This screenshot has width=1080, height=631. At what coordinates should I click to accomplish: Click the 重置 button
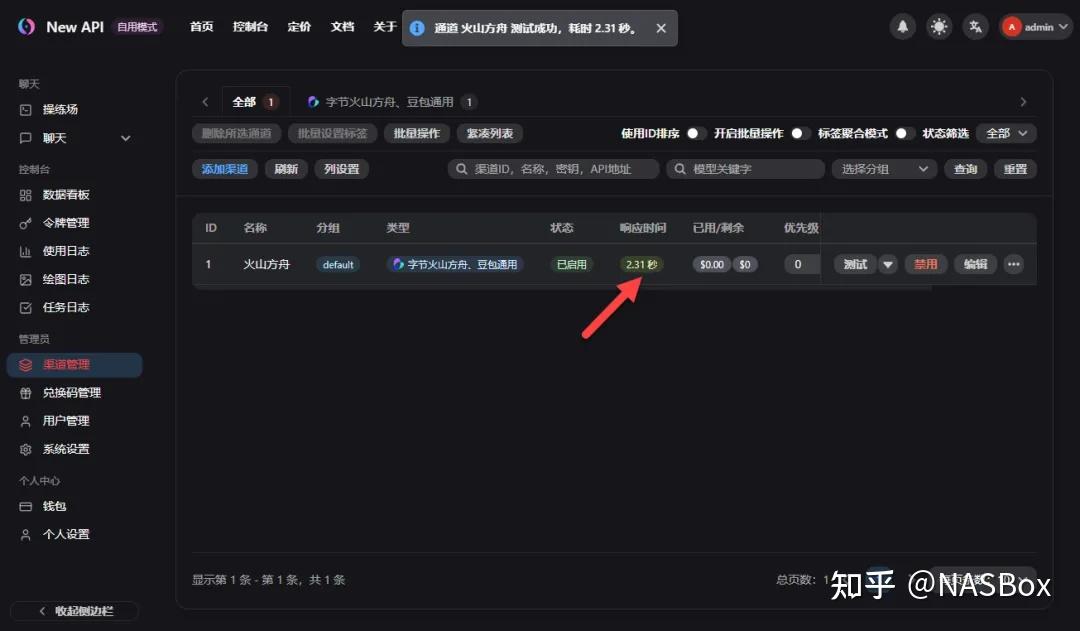coord(1015,169)
